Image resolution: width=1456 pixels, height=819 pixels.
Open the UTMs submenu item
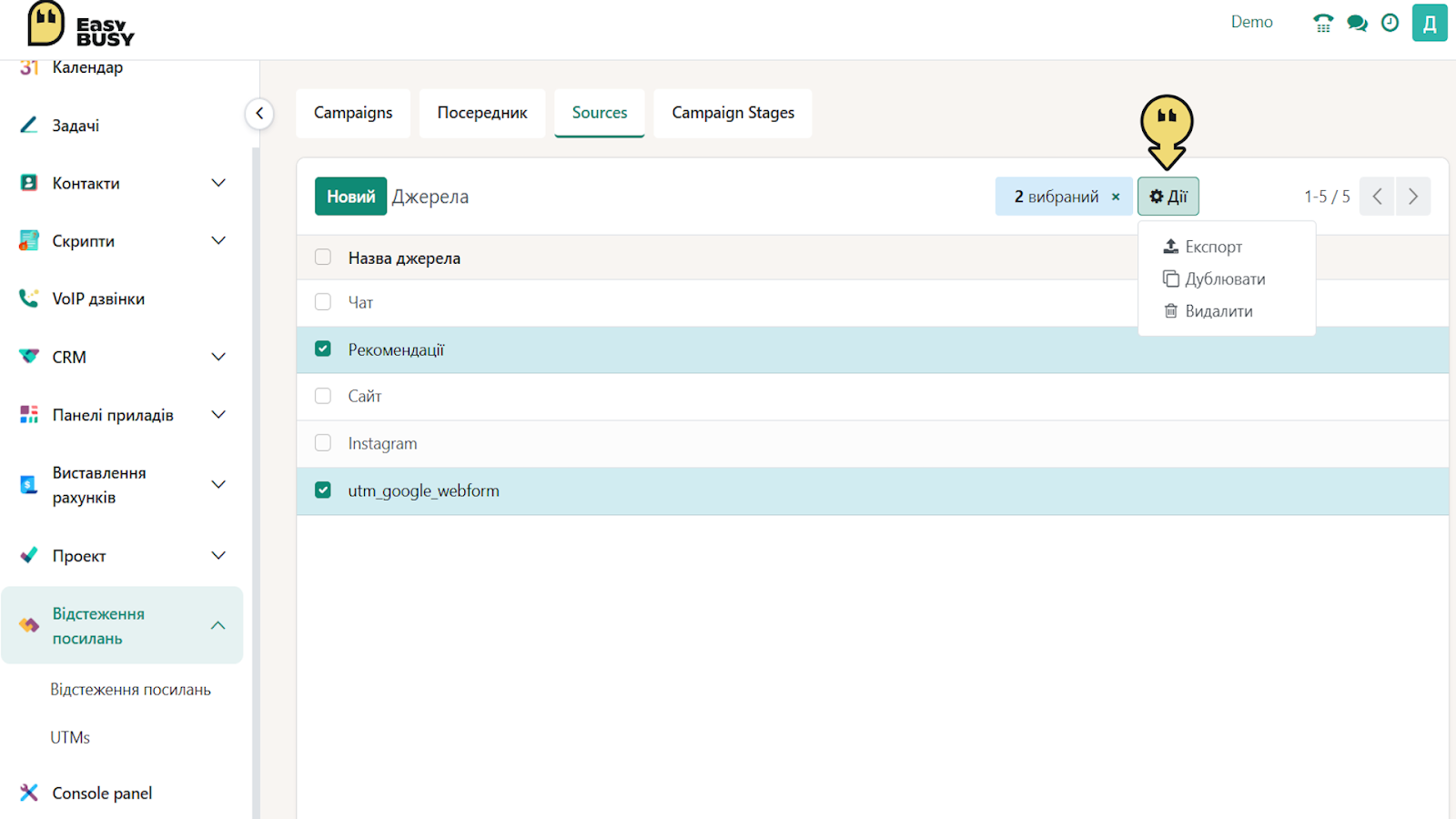(70, 737)
